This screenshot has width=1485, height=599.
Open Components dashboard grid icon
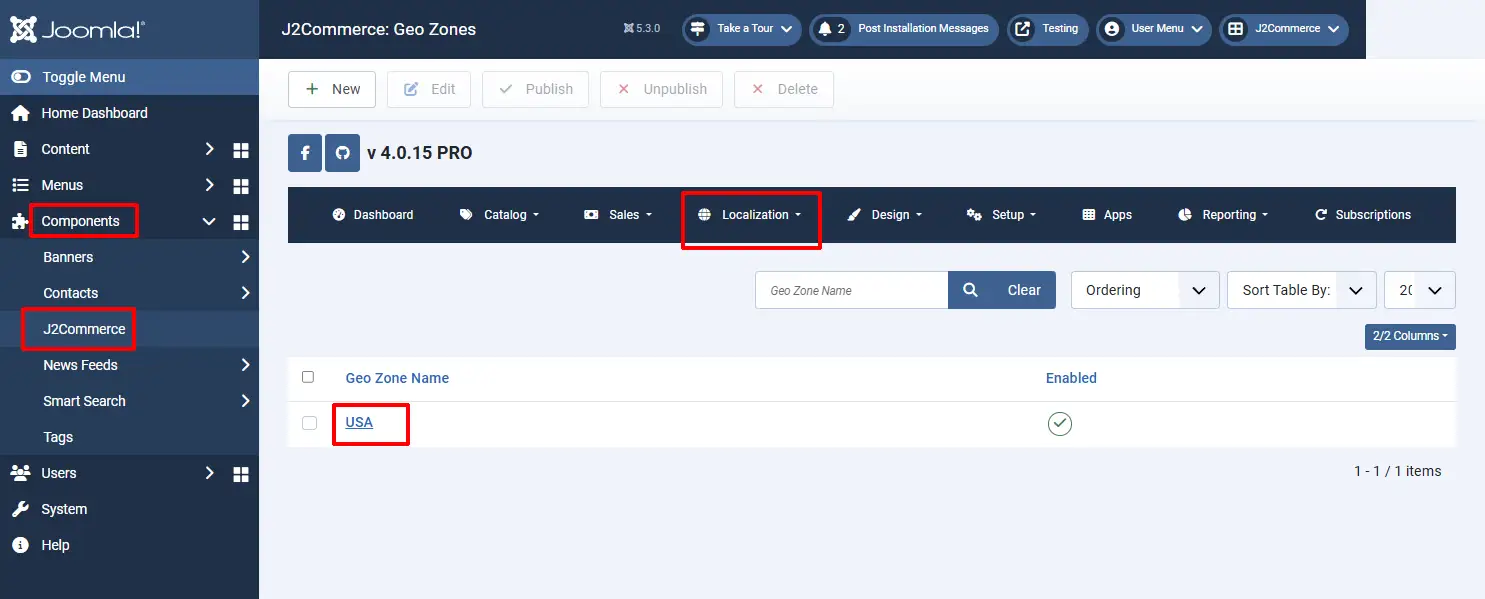pyautogui.click(x=240, y=221)
